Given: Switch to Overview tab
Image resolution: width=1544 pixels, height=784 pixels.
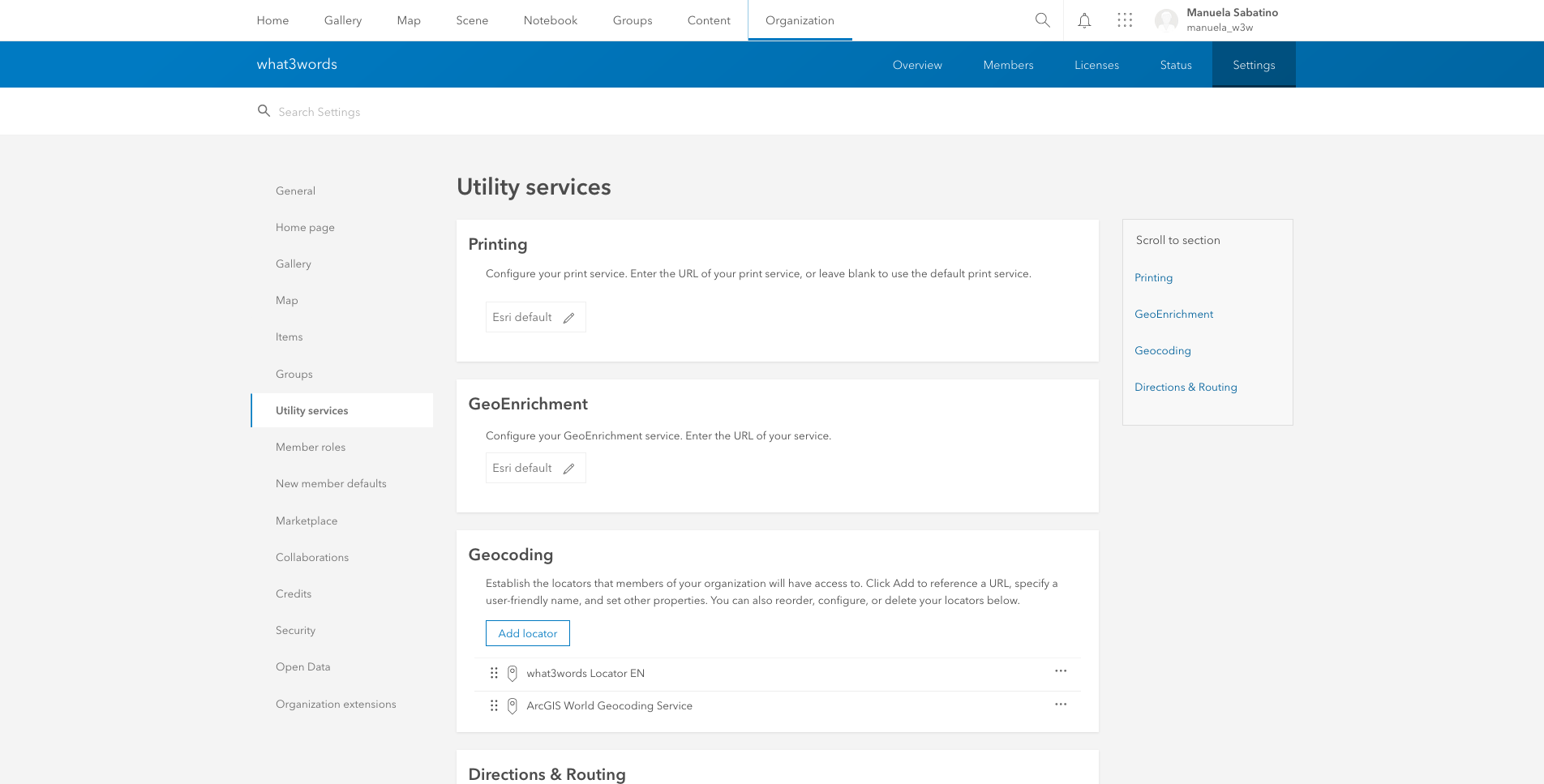Looking at the screenshot, I should coord(917,65).
